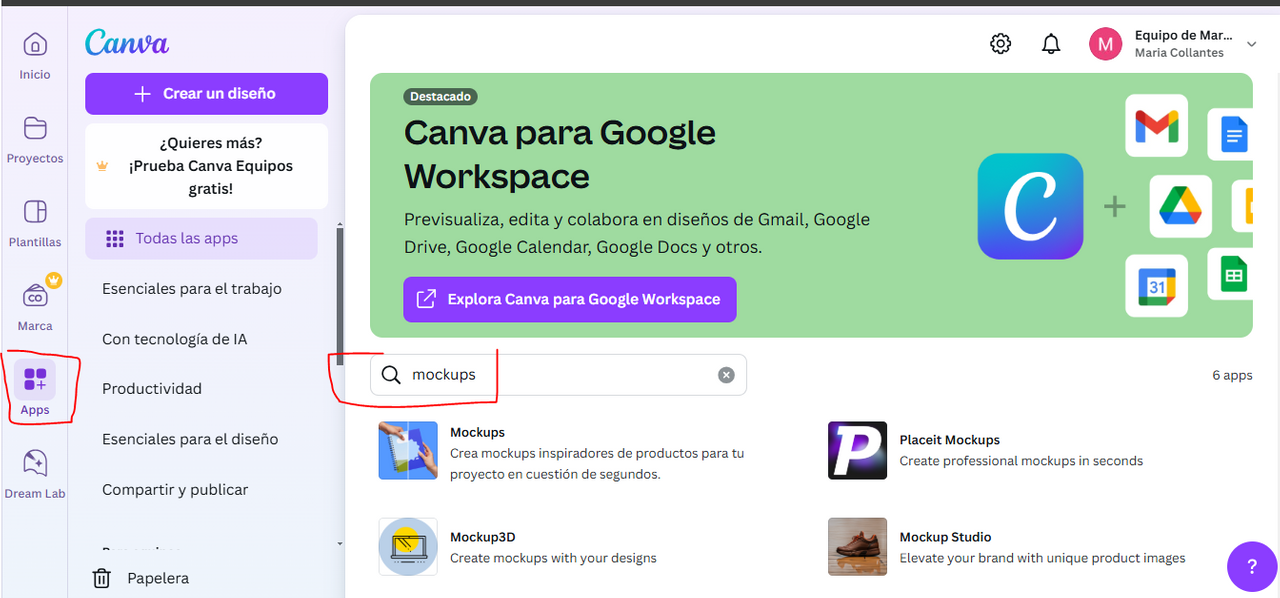Select Todas las apps category
Viewport: 1280px width, 598px height.
point(201,238)
